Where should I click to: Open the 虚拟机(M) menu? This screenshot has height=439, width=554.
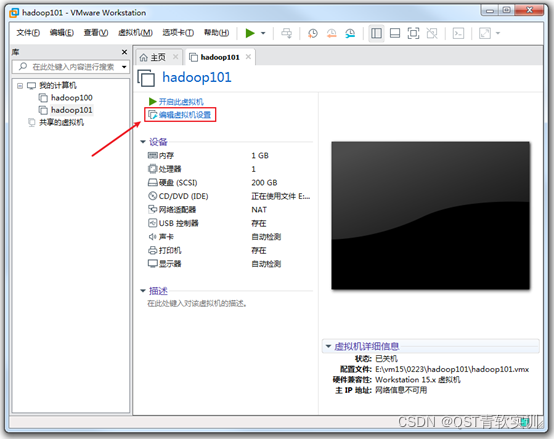click(135, 33)
